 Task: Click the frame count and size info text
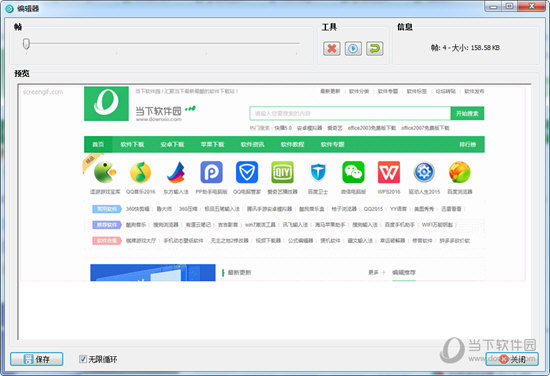[465, 47]
